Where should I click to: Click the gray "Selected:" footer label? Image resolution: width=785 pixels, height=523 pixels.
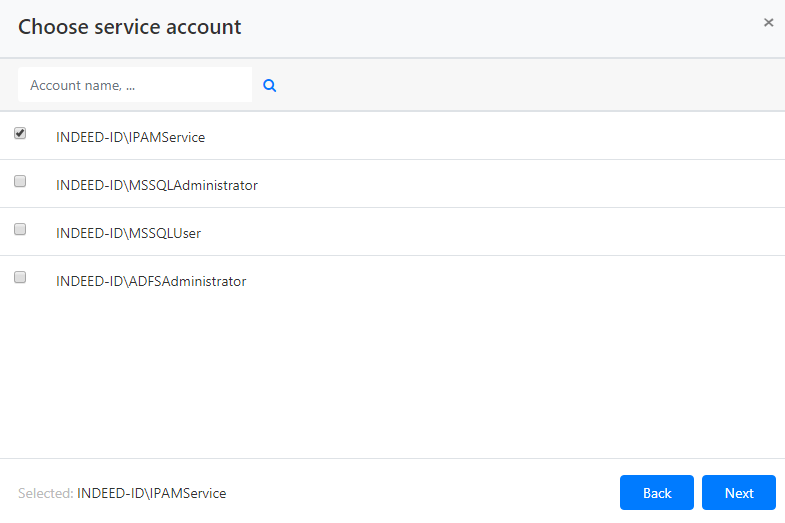coord(45,493)
